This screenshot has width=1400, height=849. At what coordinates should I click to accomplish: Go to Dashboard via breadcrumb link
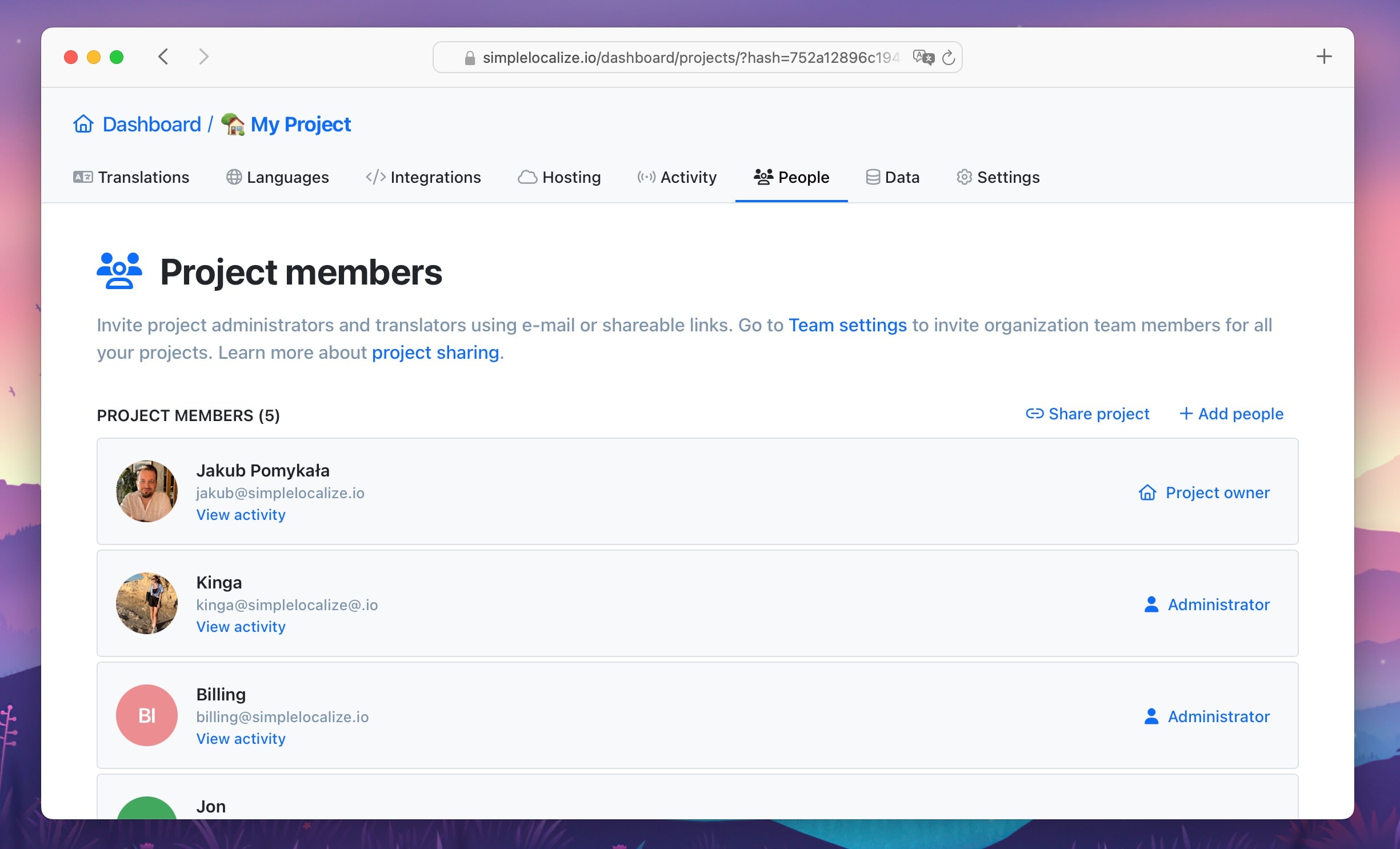[x=151, y=124]
